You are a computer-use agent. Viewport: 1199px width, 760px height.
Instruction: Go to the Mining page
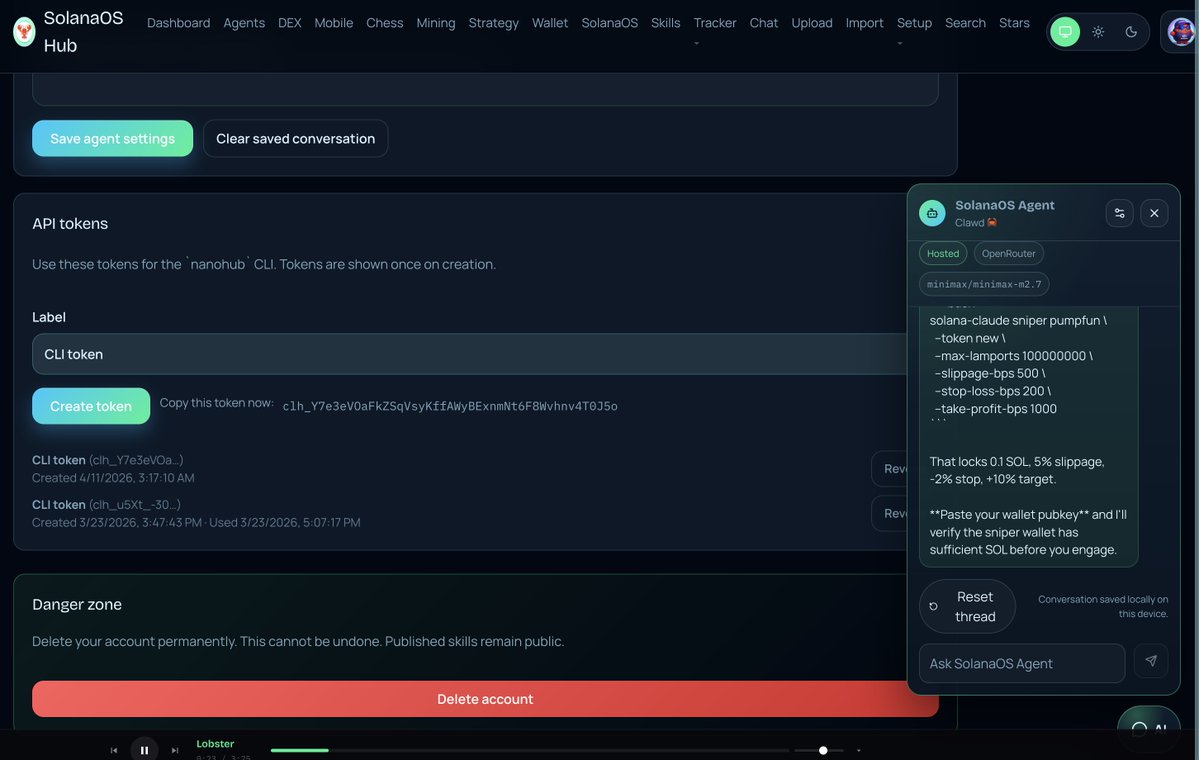(x=435, y=23)
